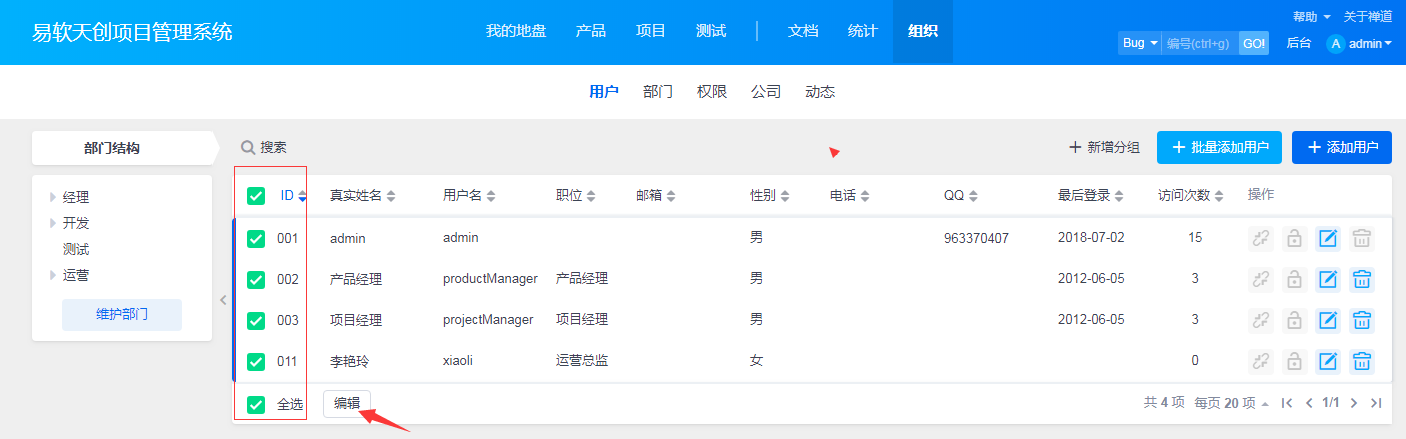Switch to the 部门 sub-tab
This screenshot has height=439, width=1406.
point(658,92)
